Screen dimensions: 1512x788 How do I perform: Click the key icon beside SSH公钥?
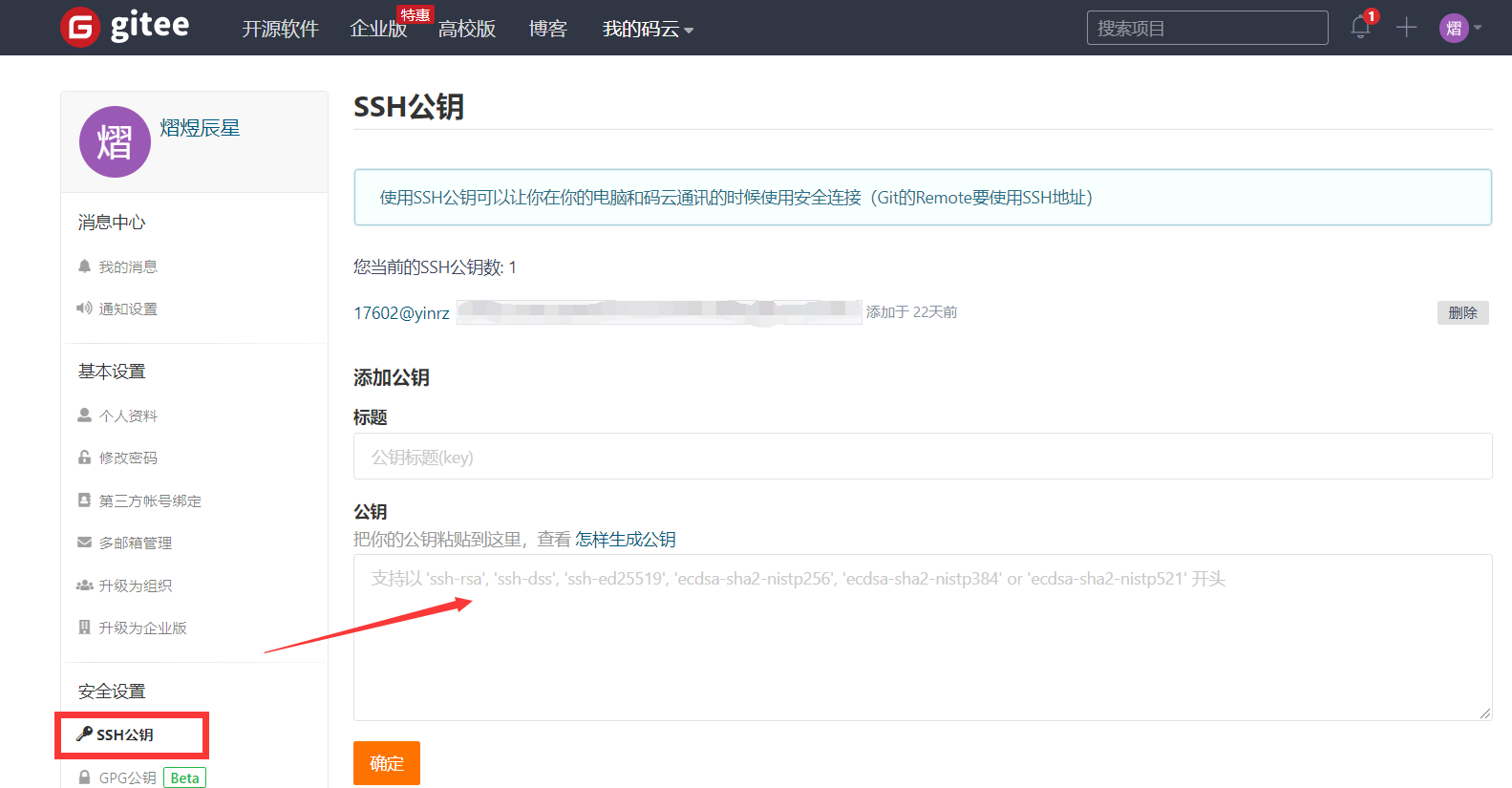point(84,735)
